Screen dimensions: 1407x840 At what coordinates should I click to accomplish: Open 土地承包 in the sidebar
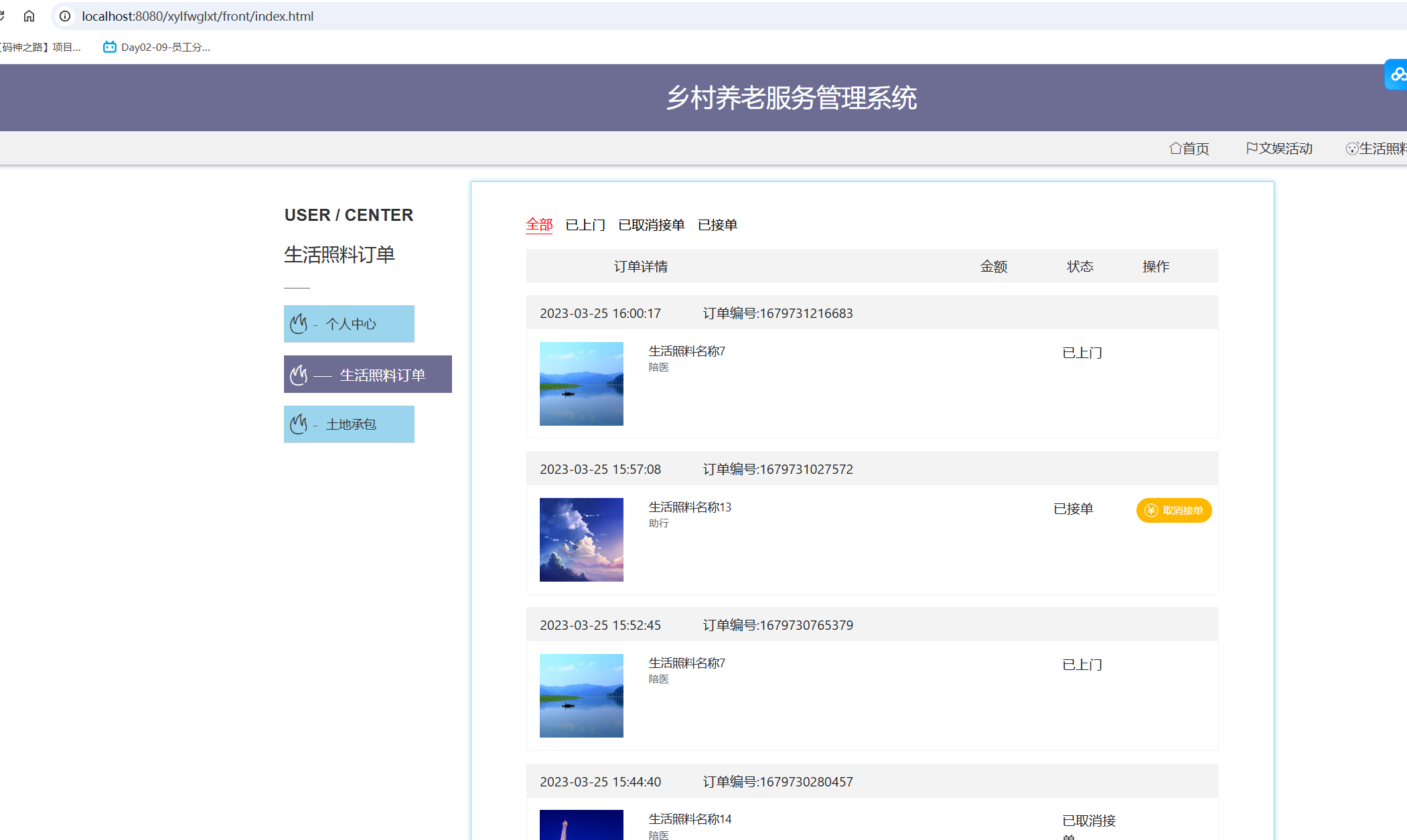[x=349, y=424]
